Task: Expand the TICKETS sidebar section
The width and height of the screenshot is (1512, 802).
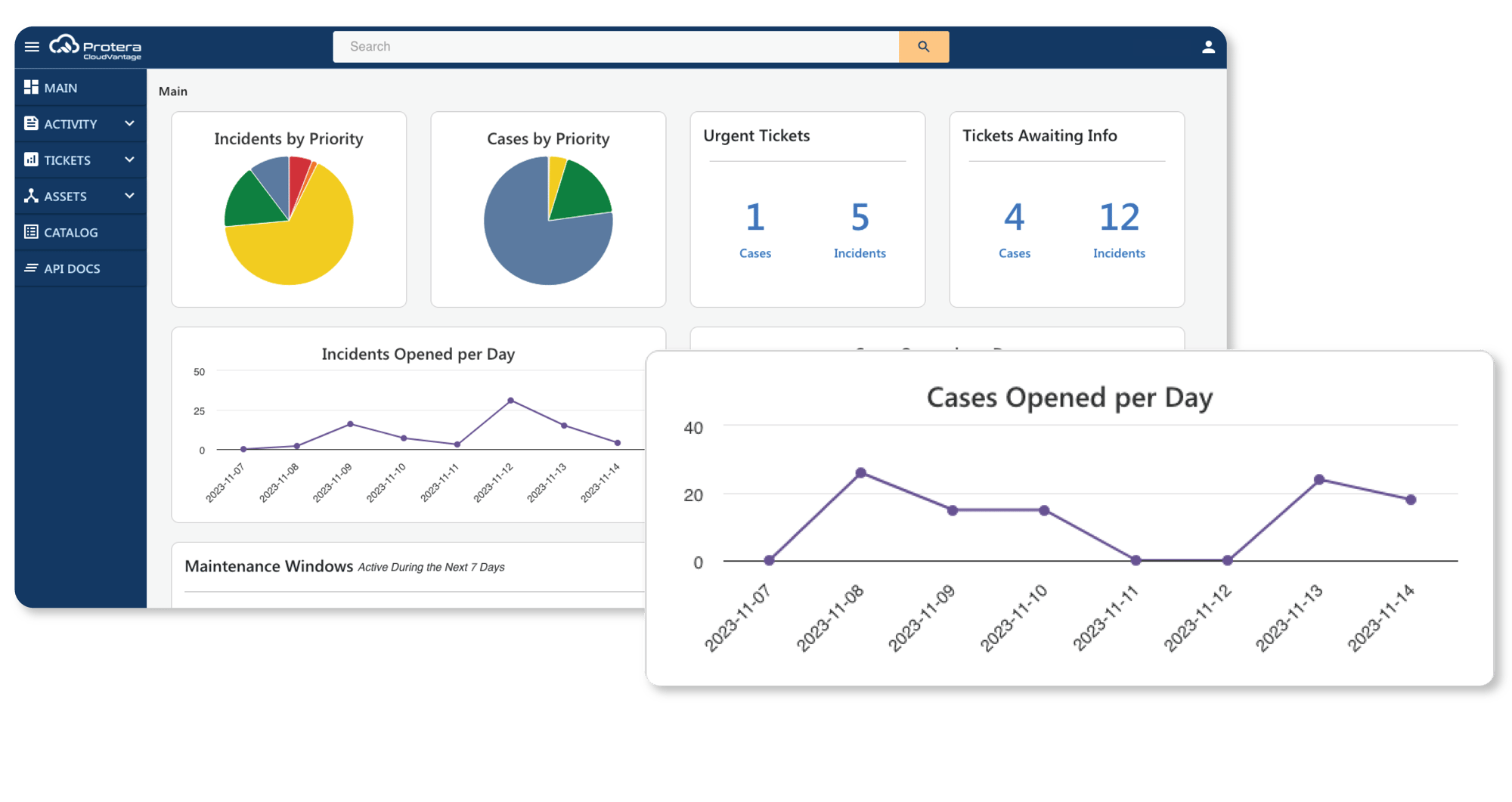Action: pyautogui.click(x=130, y=159)
